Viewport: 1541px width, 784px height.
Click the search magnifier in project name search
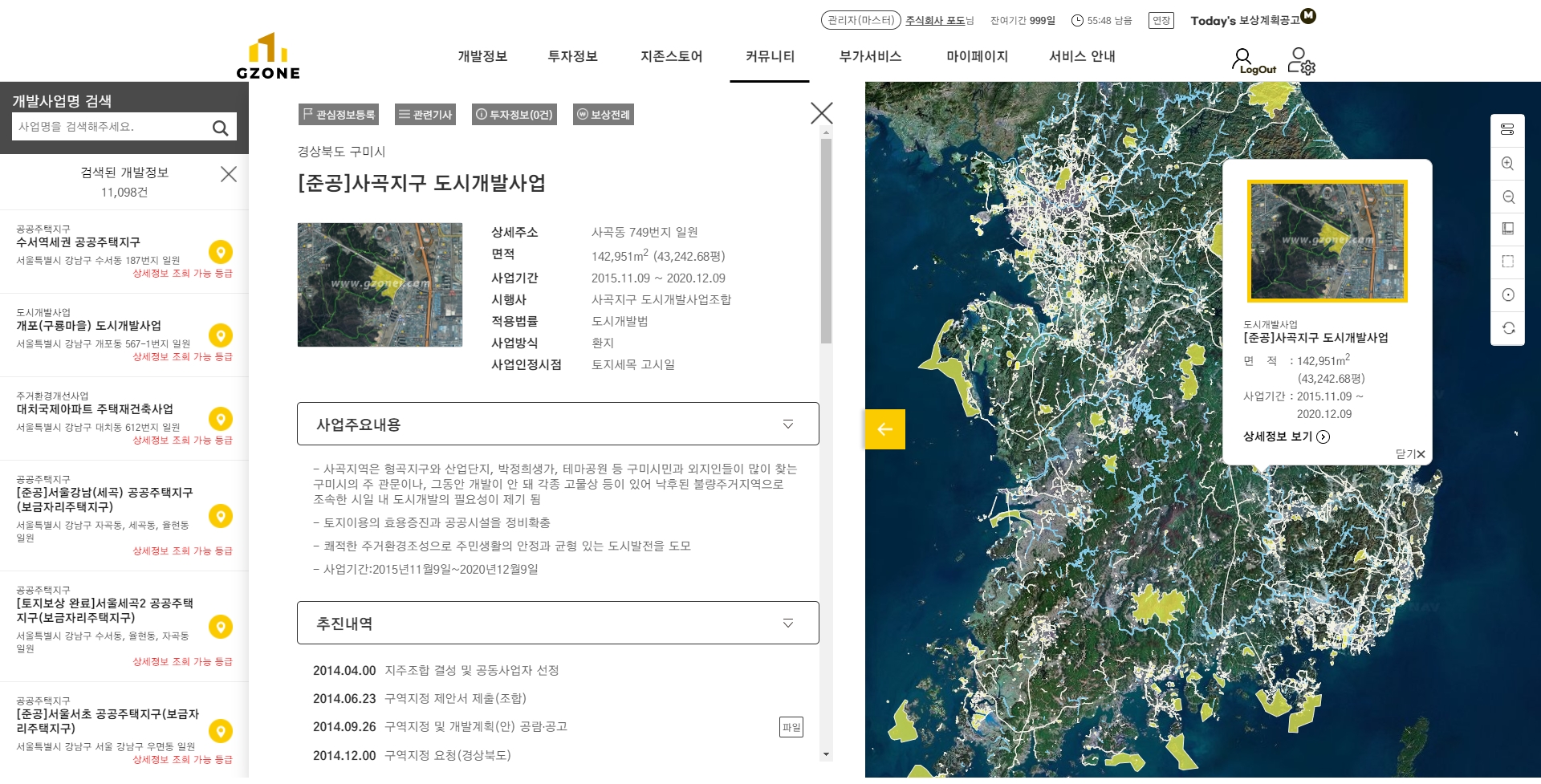click(220, 128)
